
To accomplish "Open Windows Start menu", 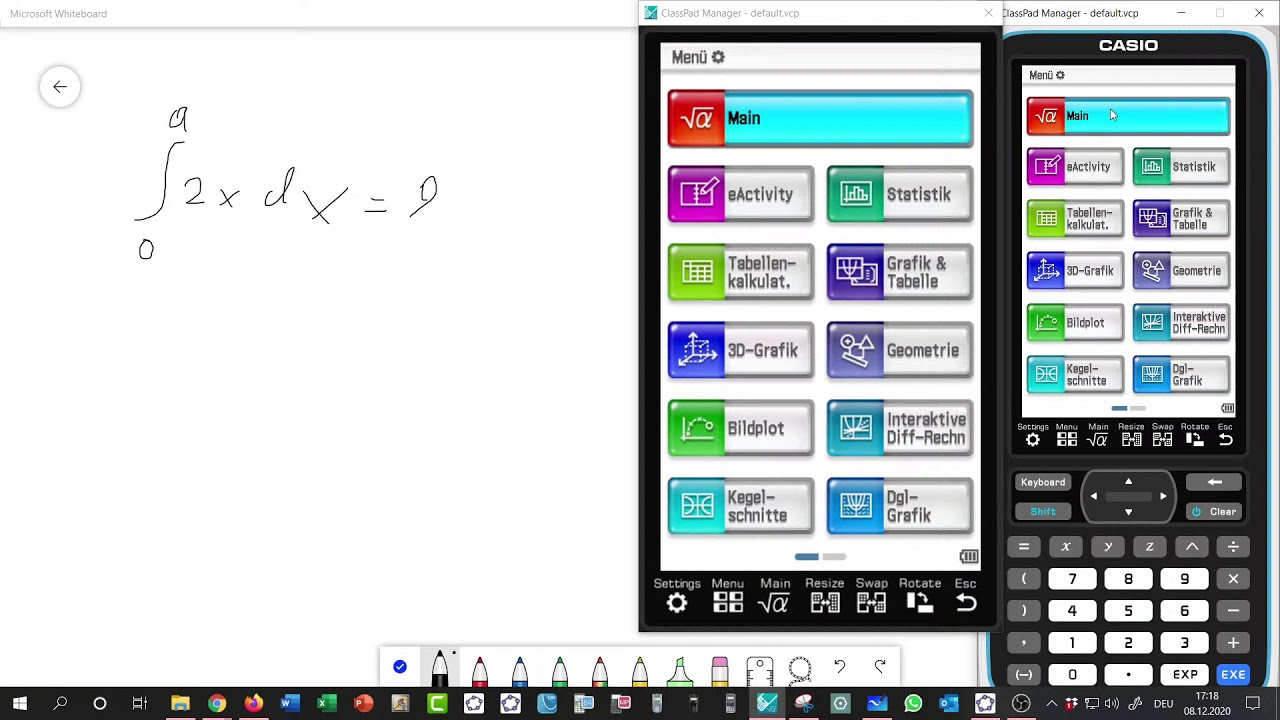I will click(20, 704).
